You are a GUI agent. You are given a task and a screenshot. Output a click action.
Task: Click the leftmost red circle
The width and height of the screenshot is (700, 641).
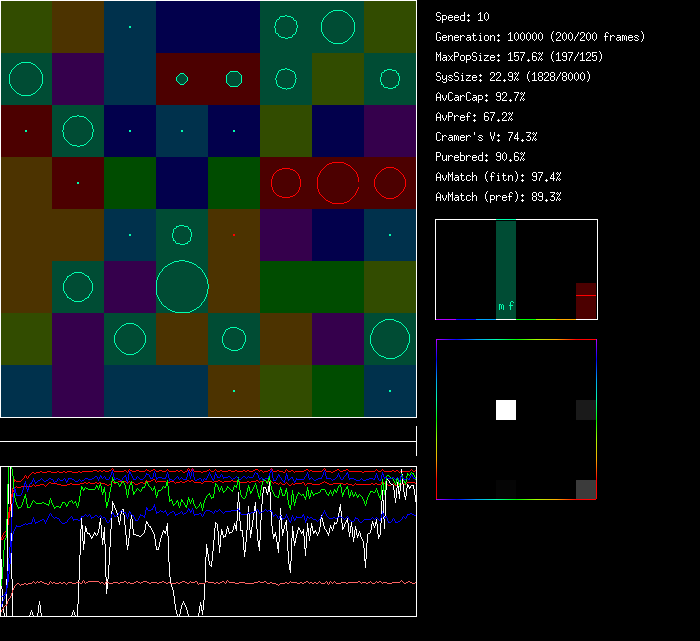pyautogui.click(x=286, y=183)
